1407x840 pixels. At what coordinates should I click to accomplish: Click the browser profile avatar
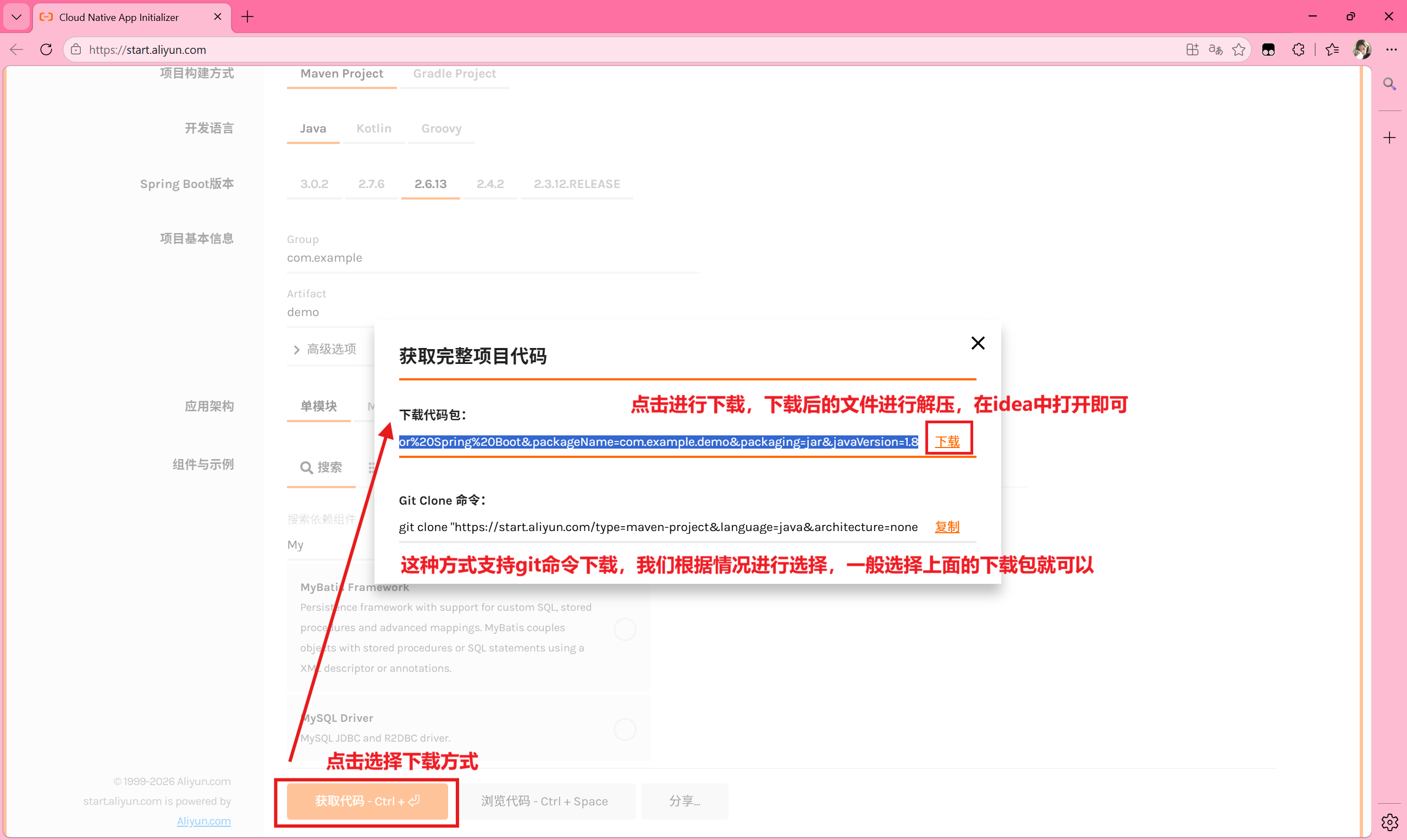1362,50
